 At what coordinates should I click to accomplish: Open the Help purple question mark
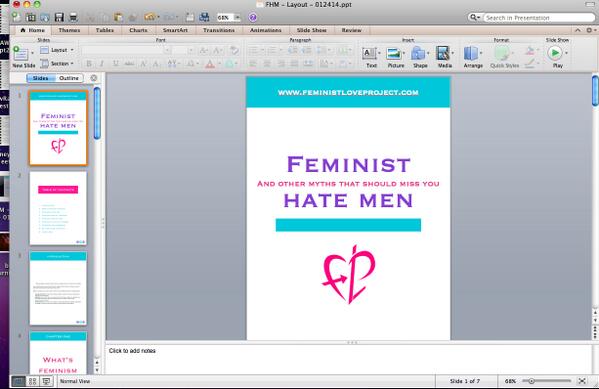click(253, 17)
